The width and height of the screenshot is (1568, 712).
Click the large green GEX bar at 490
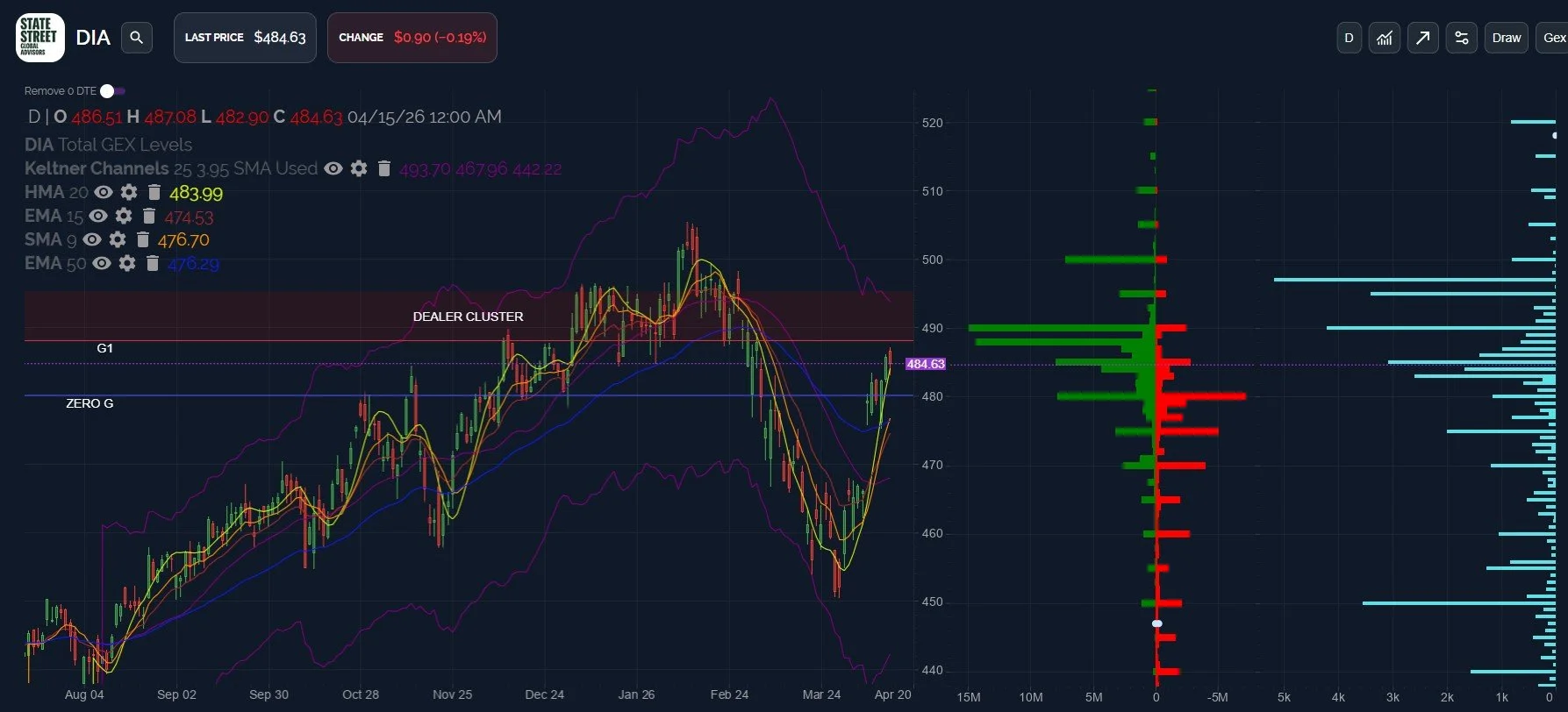[1062, 328]
